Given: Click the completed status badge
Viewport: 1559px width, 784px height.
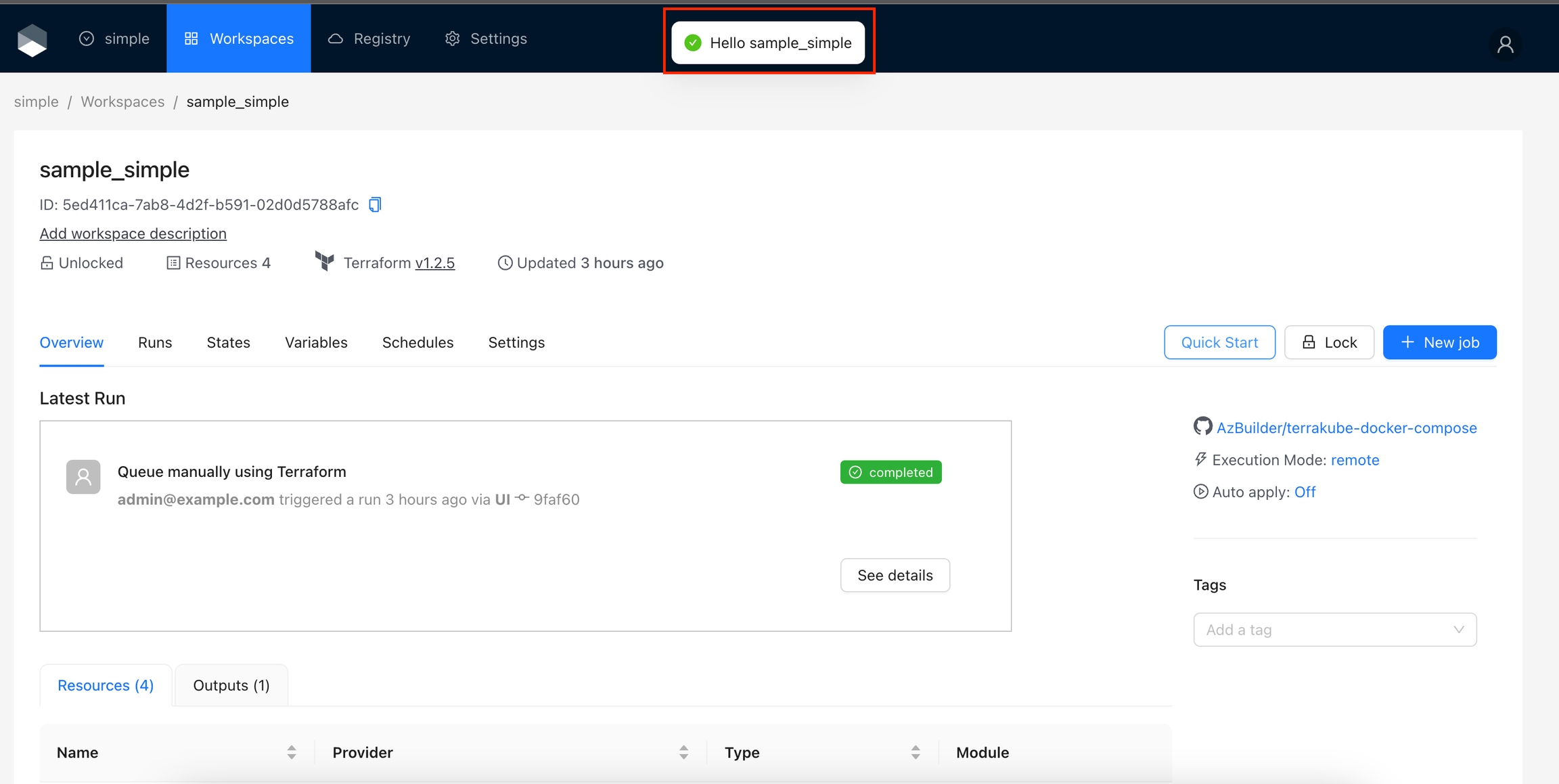Looking at the screenshot, I should (x=890, y=472).
